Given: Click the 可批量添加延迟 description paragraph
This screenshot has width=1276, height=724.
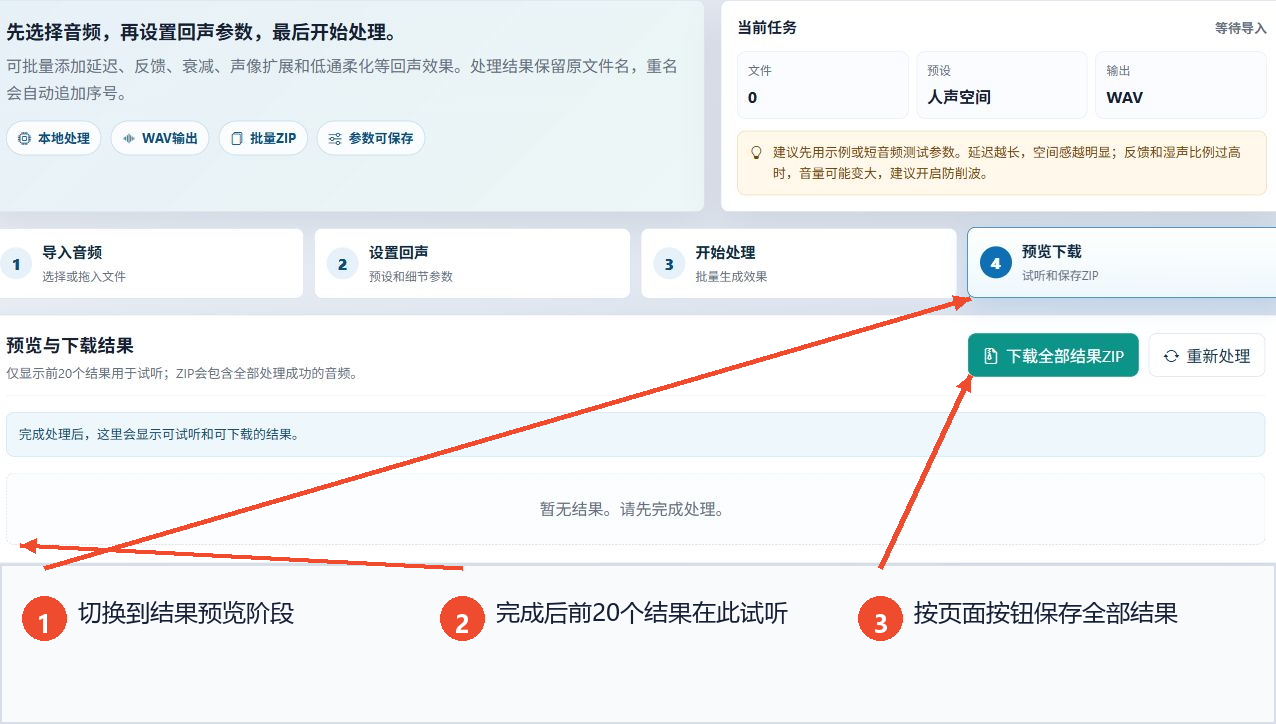Looking at the screenshot, I should click(x=342, y=79).
